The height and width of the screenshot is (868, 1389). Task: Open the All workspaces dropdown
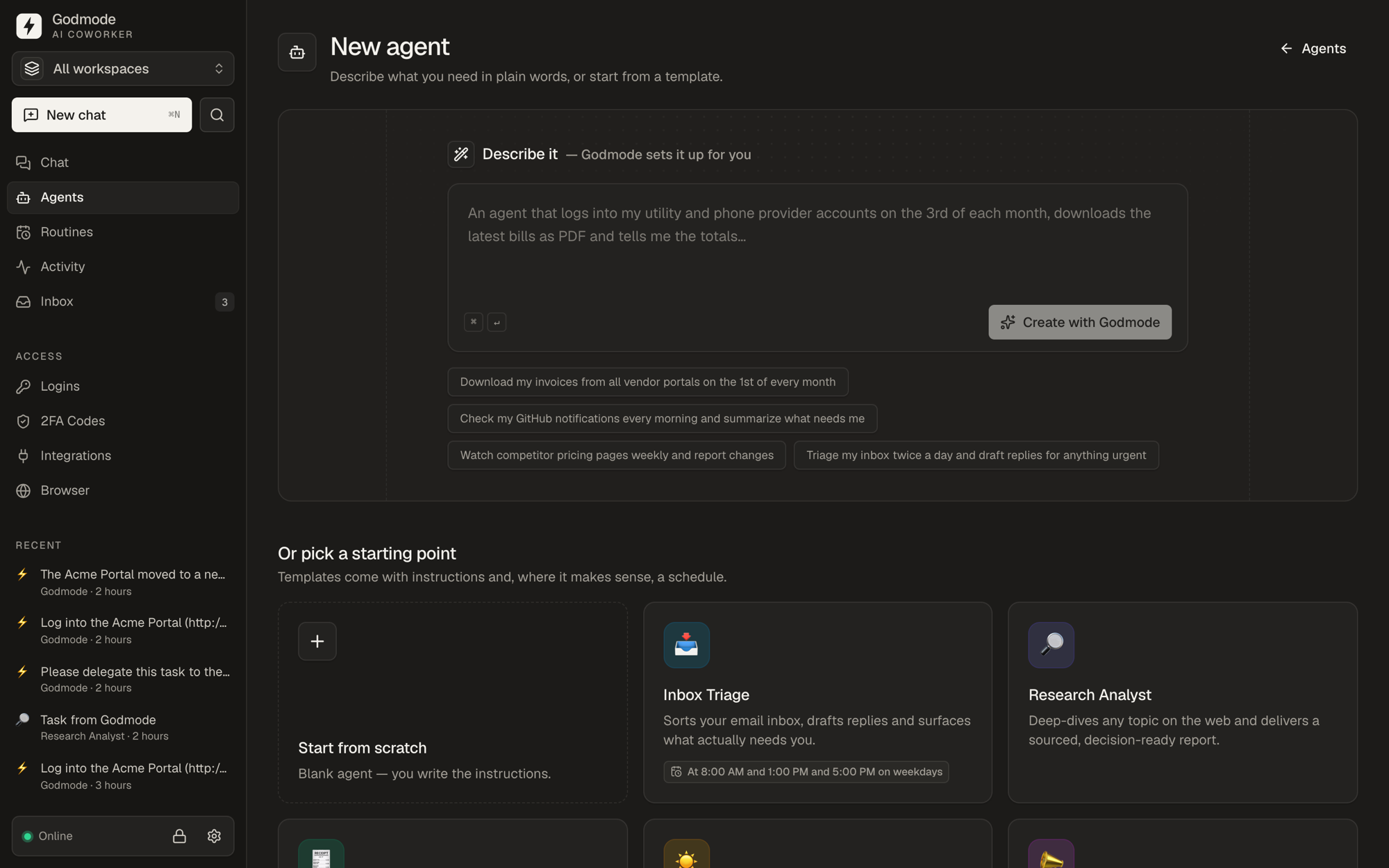pos(123,69)
